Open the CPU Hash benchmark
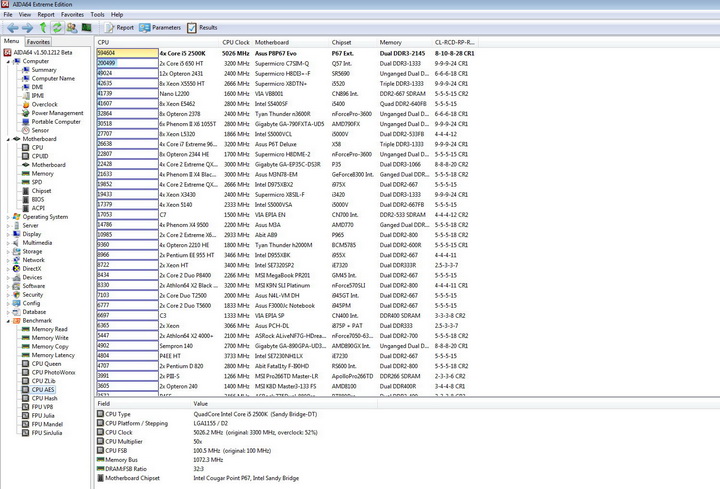 coord(44,398)
